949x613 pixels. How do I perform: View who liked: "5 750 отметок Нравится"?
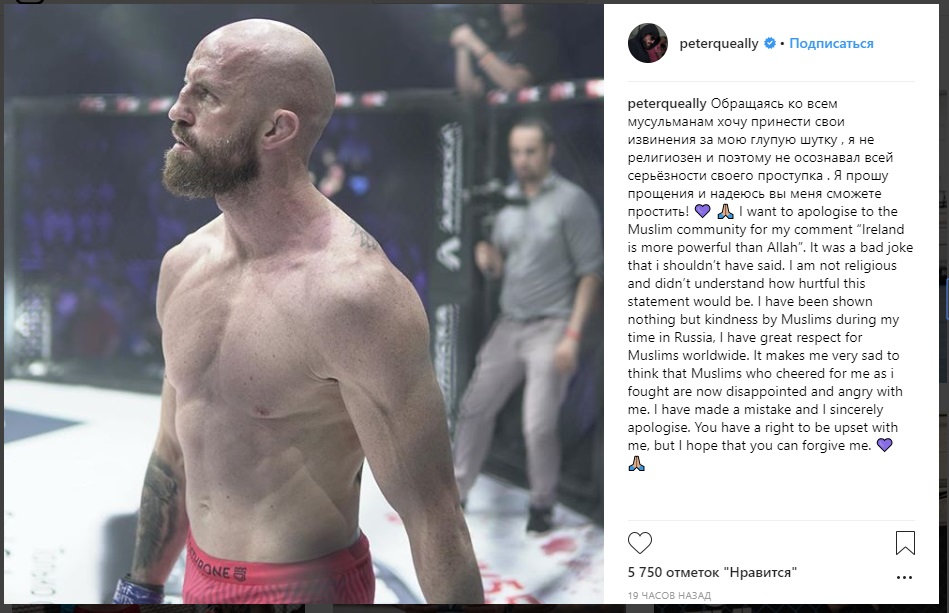pyautogui.click(x=712, y=572)
